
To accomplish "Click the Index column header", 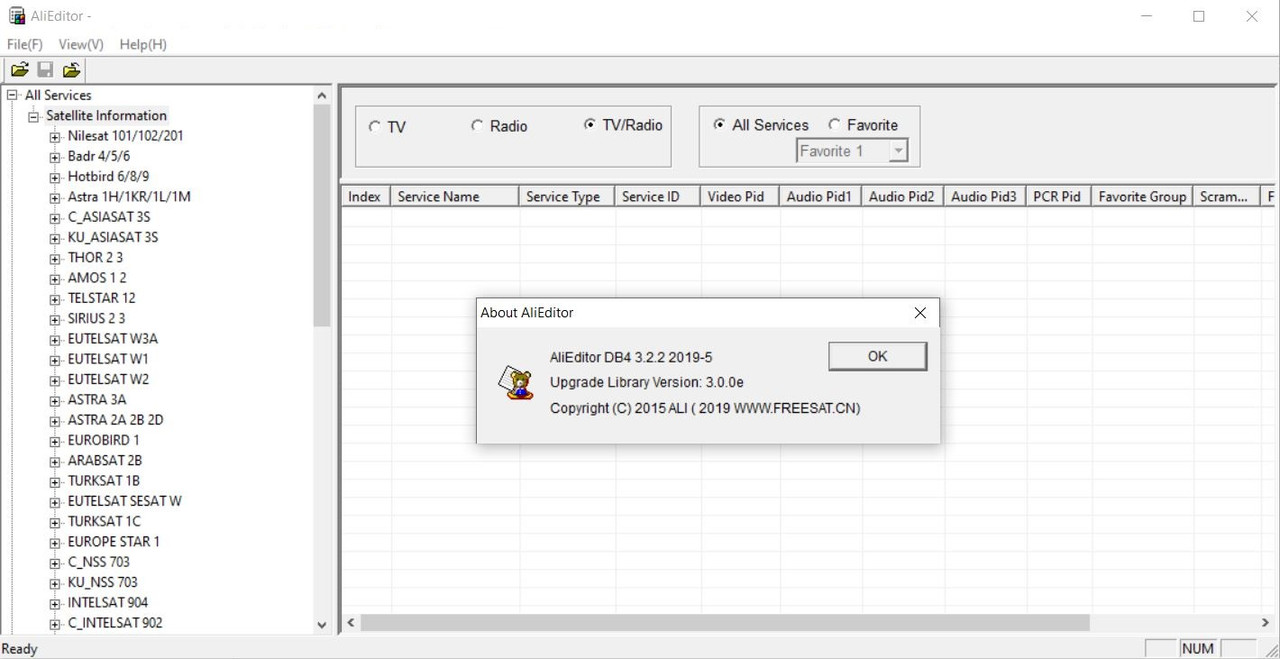I will 366,197.
